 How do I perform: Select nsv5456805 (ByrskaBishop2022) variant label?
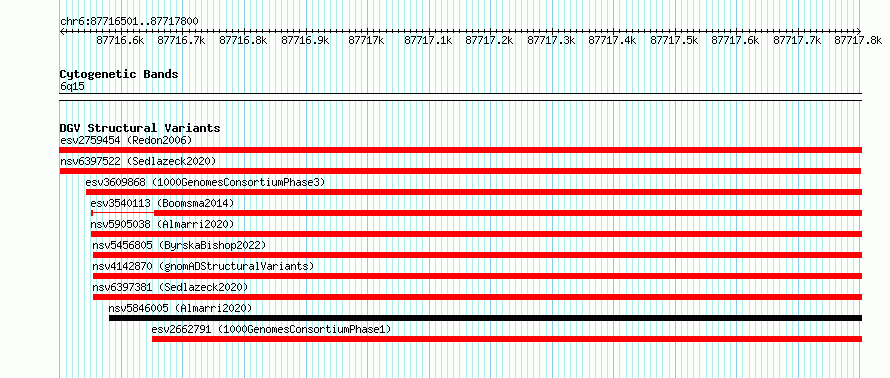pos(179,245)
